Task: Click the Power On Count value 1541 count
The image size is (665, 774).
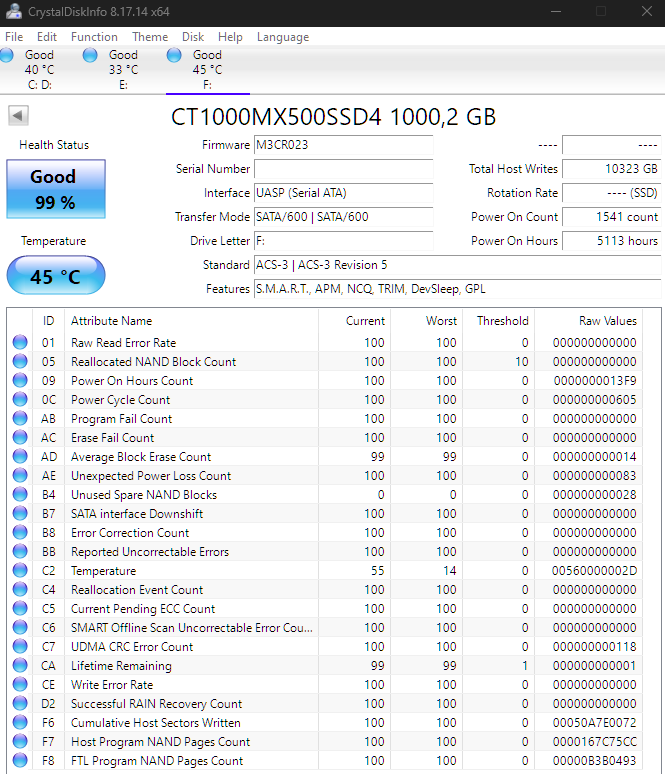Action: pyautogui.click(x=612, y=217)
